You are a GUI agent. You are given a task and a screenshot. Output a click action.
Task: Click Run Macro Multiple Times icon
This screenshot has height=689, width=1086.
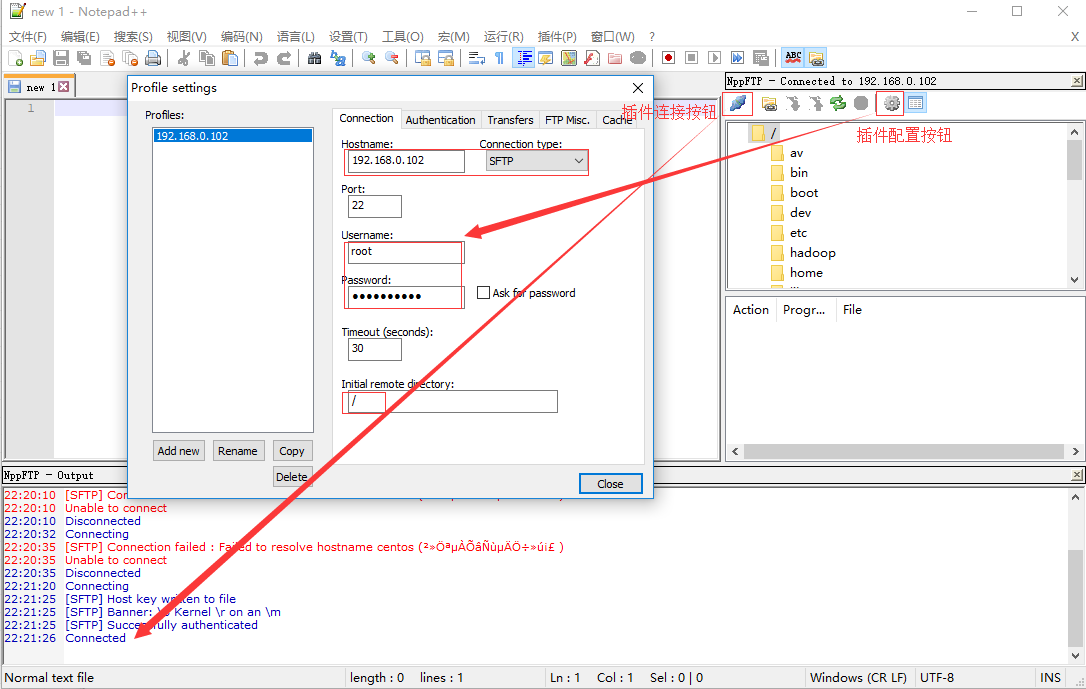coord(738,58)
